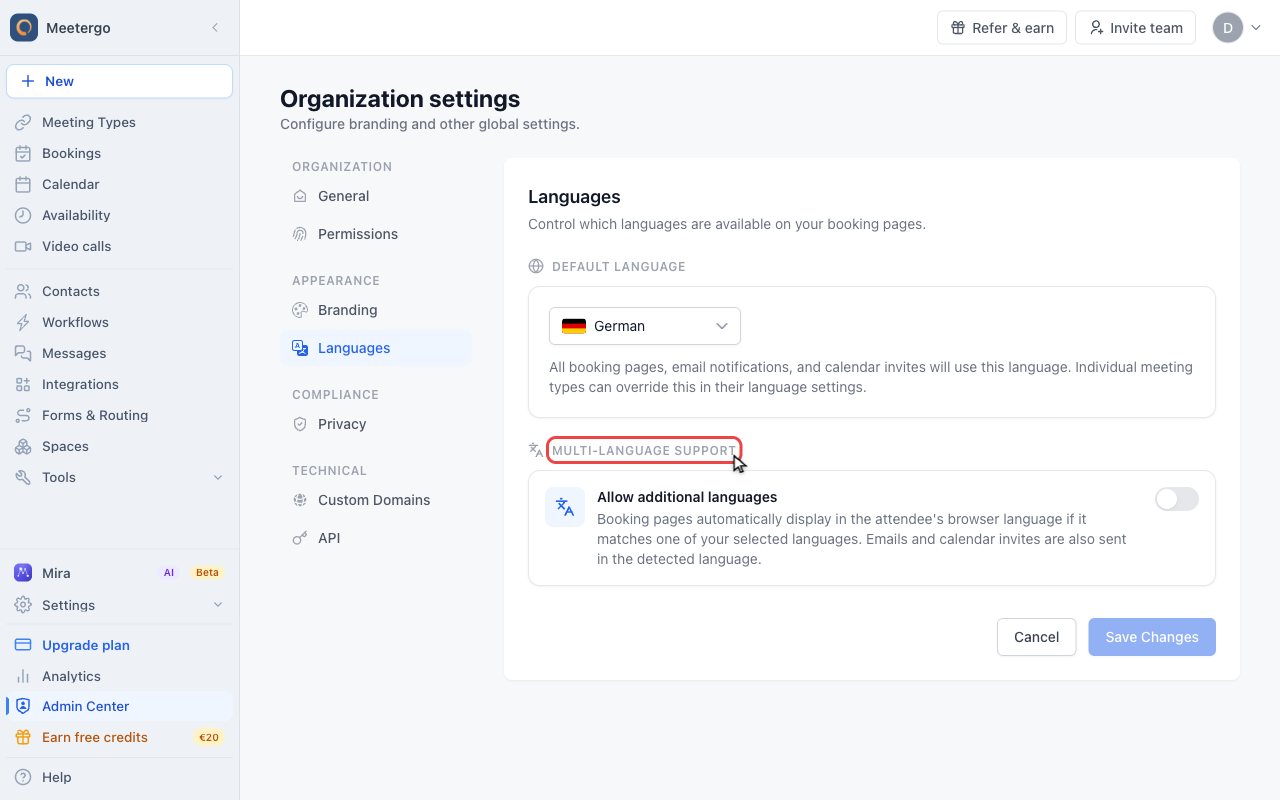Screen dimensions: 1280x800
Task: Open API settings section
Action: tap(376, 538)
